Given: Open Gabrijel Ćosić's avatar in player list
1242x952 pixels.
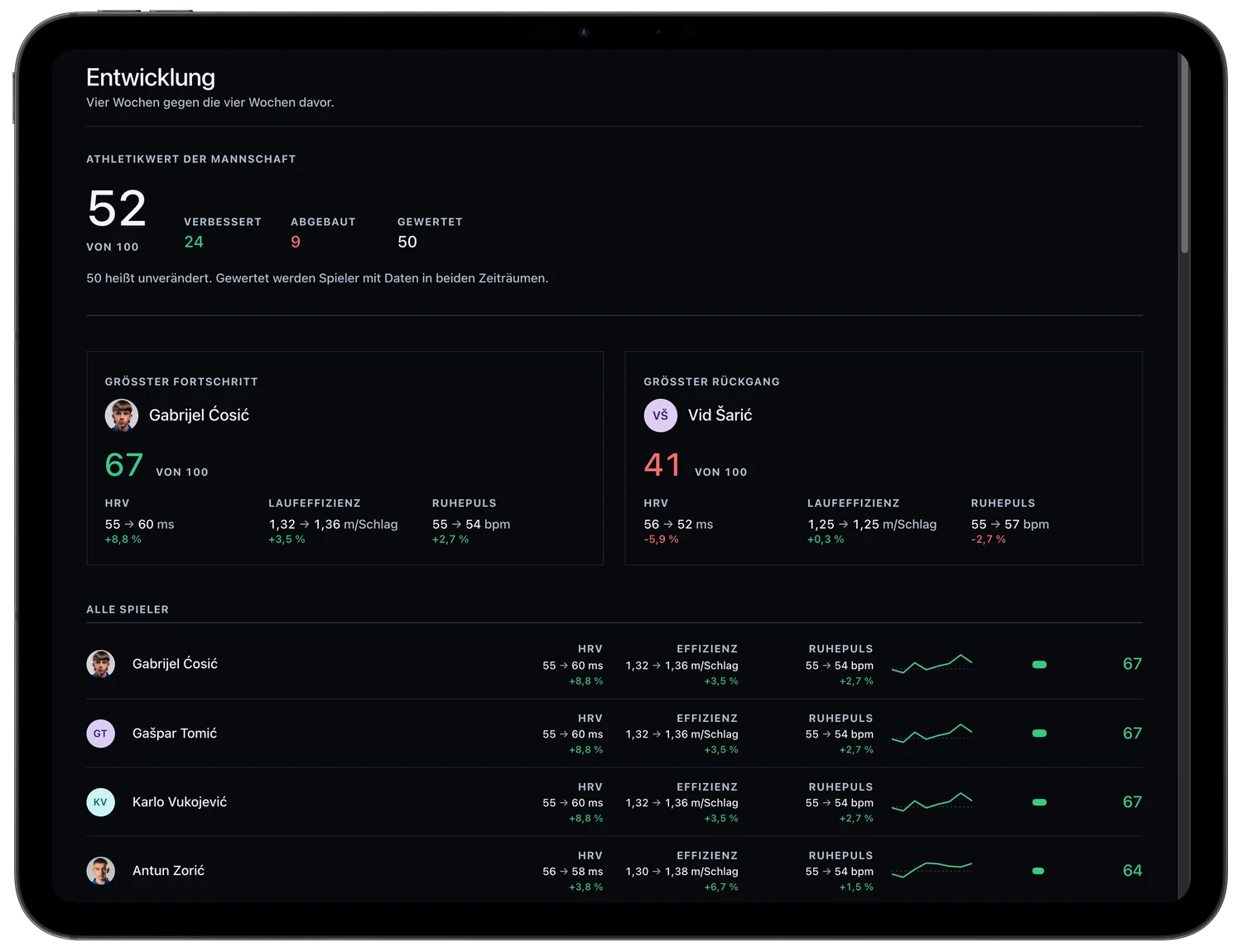Looking at the screenshot, I should (x=100, y=664).
